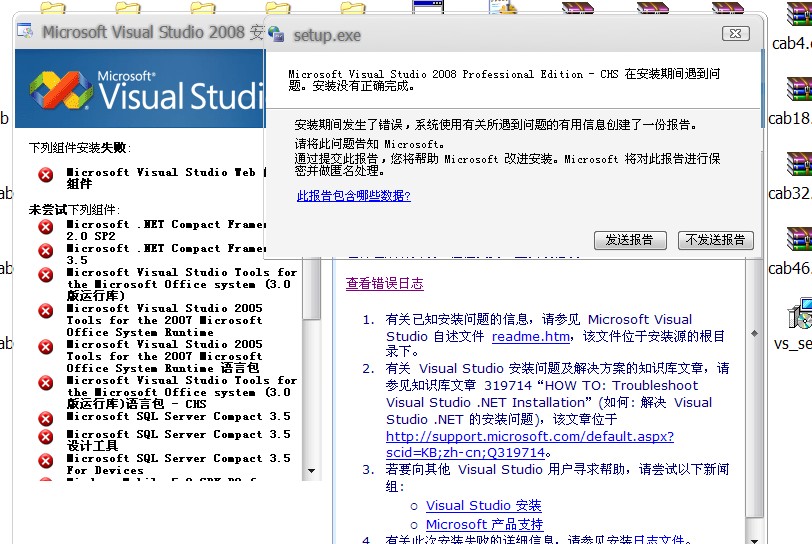Image resolution: width=812 pixels, height=544 pixels.
Task: Select the Microsoft Visual Studio Web 组件 entry
Action: 166,178
